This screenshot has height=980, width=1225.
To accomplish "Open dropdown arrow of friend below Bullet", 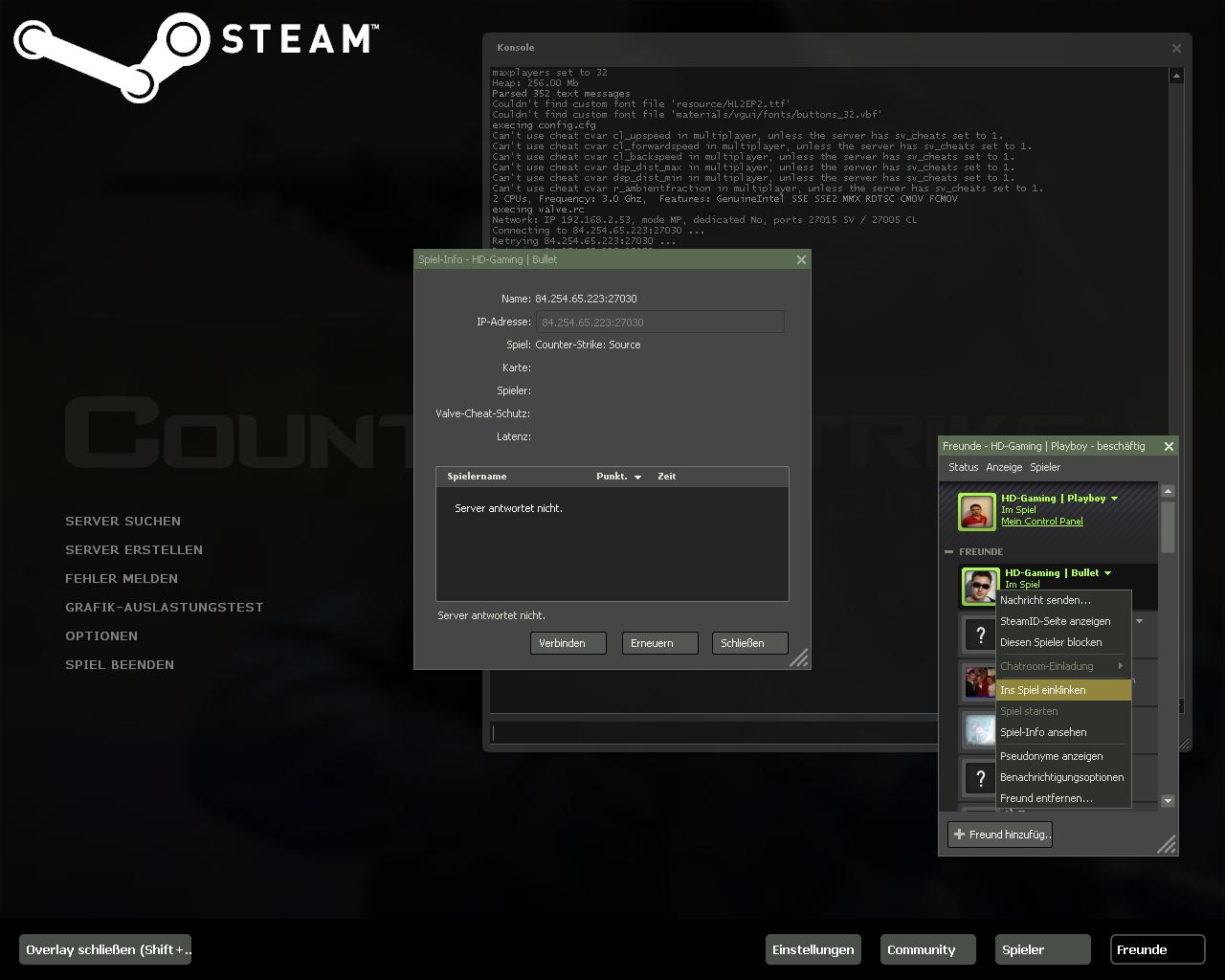I will pos(1139,621).
